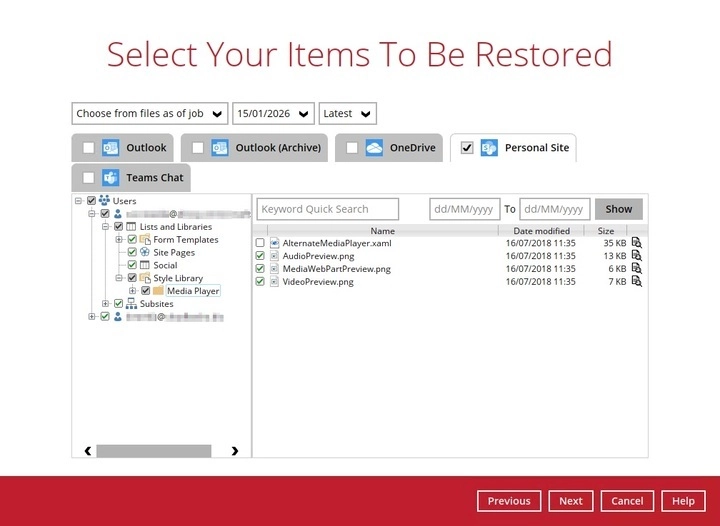
Task: Click the Personal Site SharePoint icon
Action: click(490, 148)
